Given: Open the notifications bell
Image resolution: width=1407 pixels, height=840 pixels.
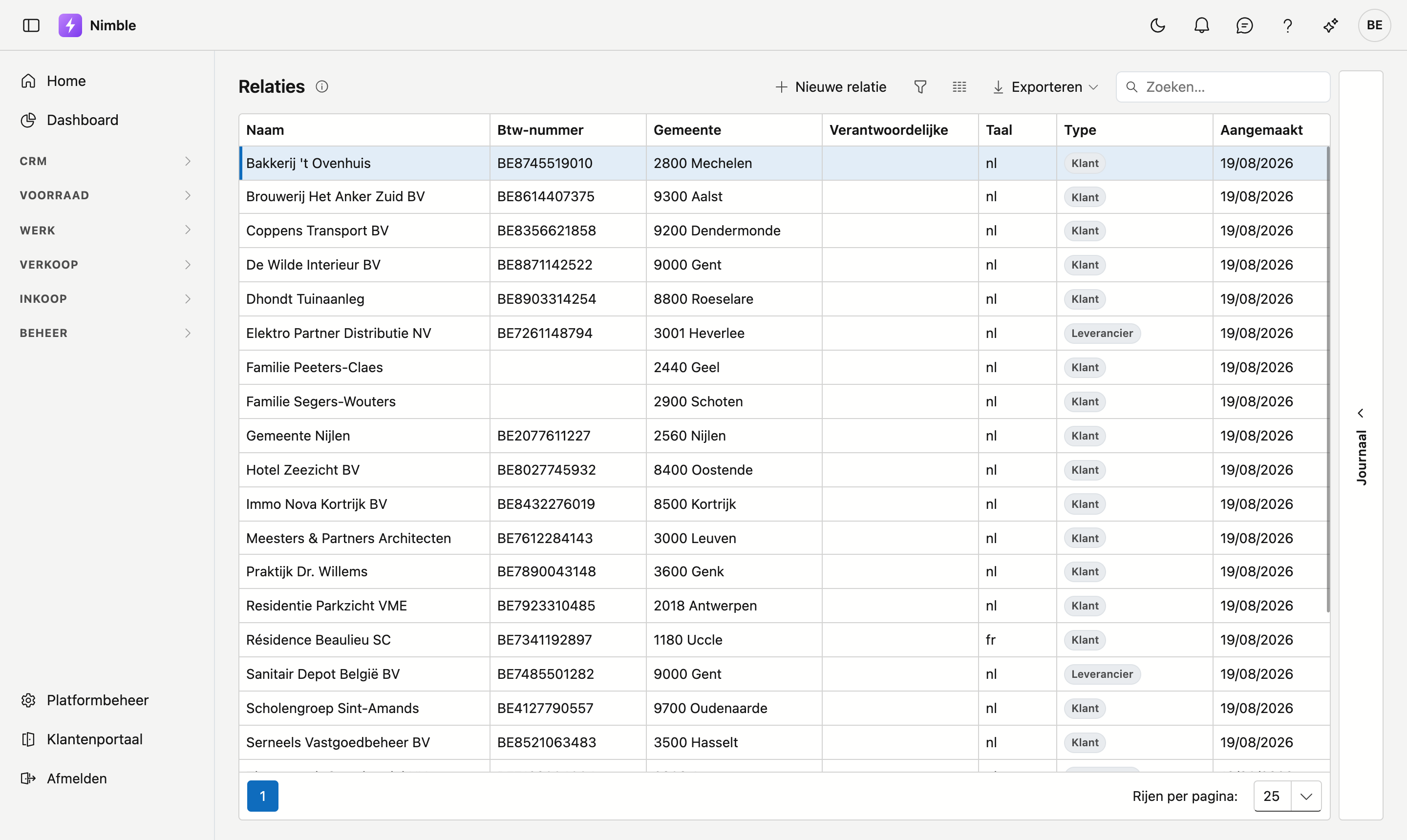Looking at the screenshot, I should click(1201, 25).
